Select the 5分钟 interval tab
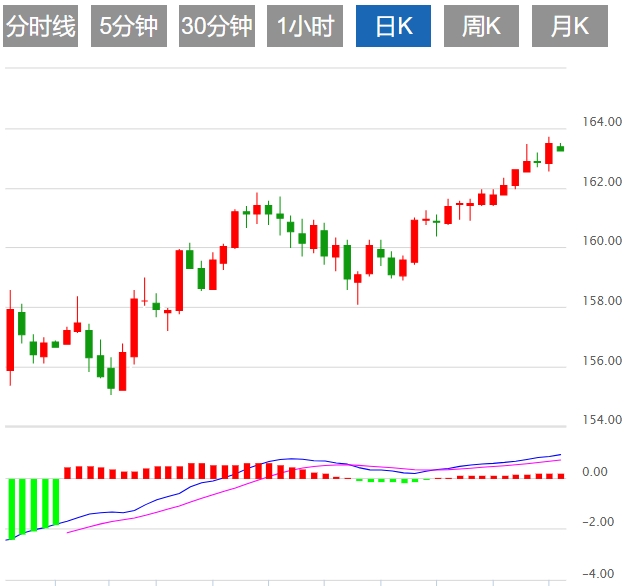The width and height of the screenshot is (640, 586). (129, 26)
